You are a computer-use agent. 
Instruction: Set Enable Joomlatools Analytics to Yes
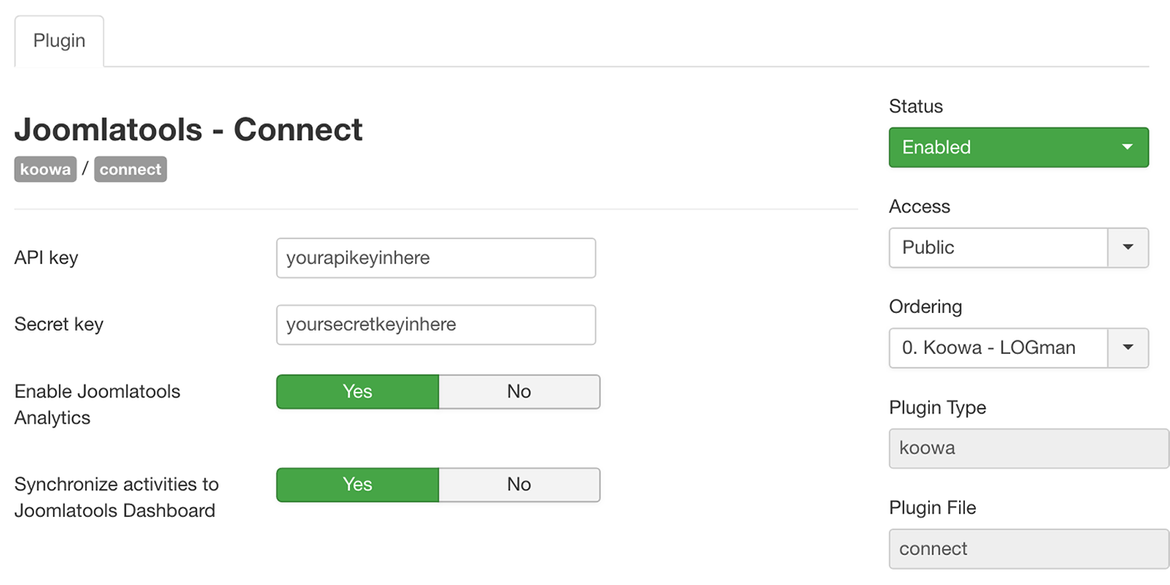(x=357, y=392)
